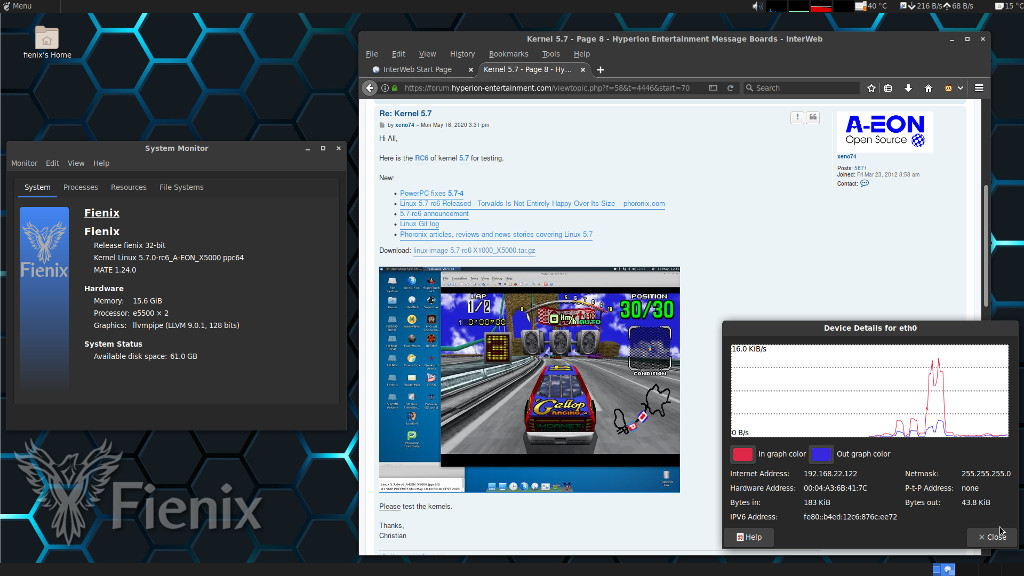Toggle reader view icon in address bar

[x=713, y=88]
